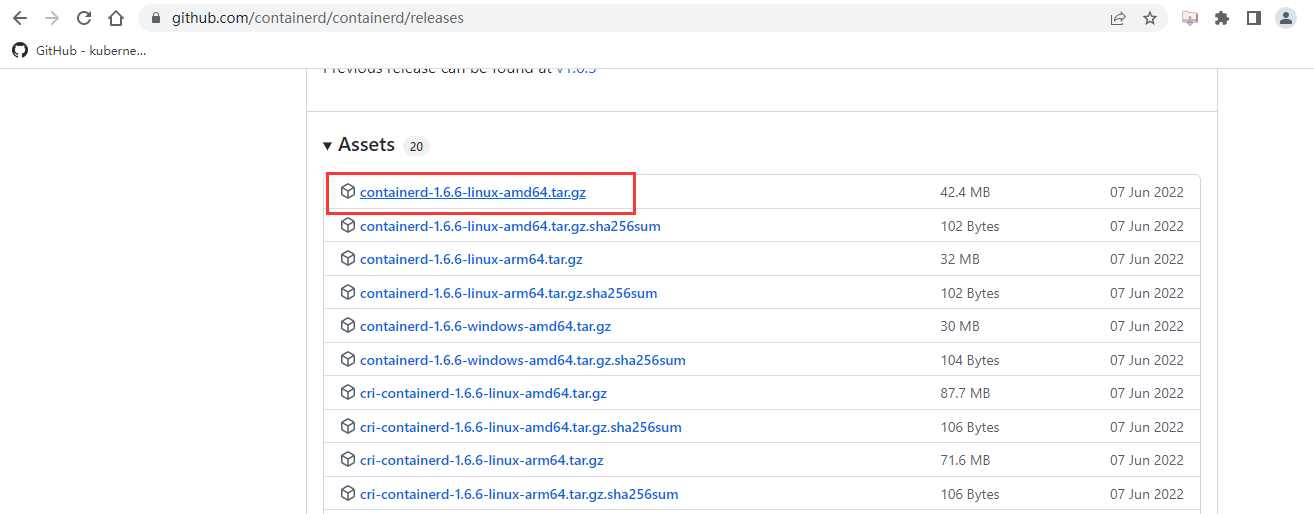This screenshot has width=1314, height=514.
Task: Select the 42.4 MB file size
Action: pyautogui.click(x=965, y=192)
